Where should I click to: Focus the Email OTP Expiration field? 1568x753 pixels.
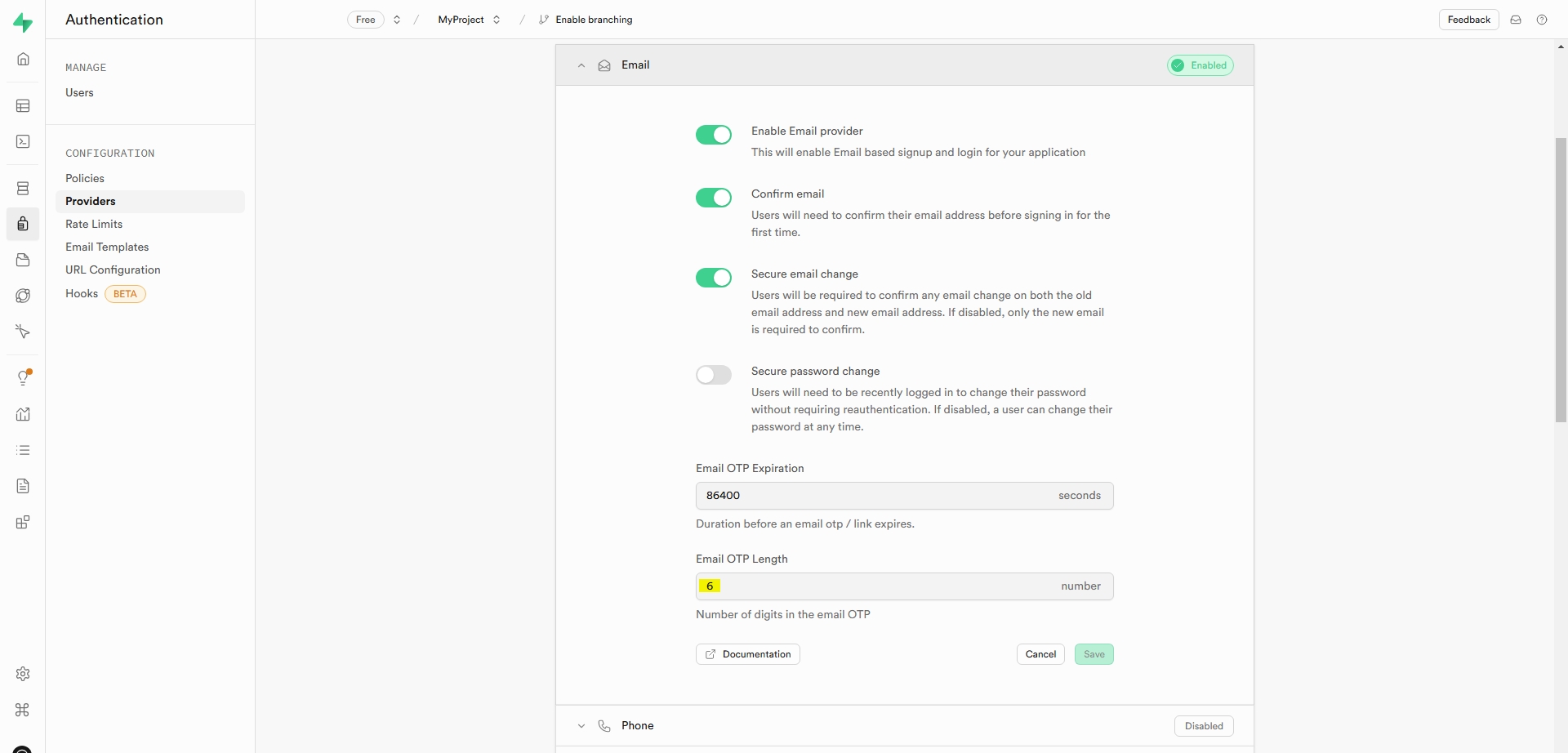(874, 496)
